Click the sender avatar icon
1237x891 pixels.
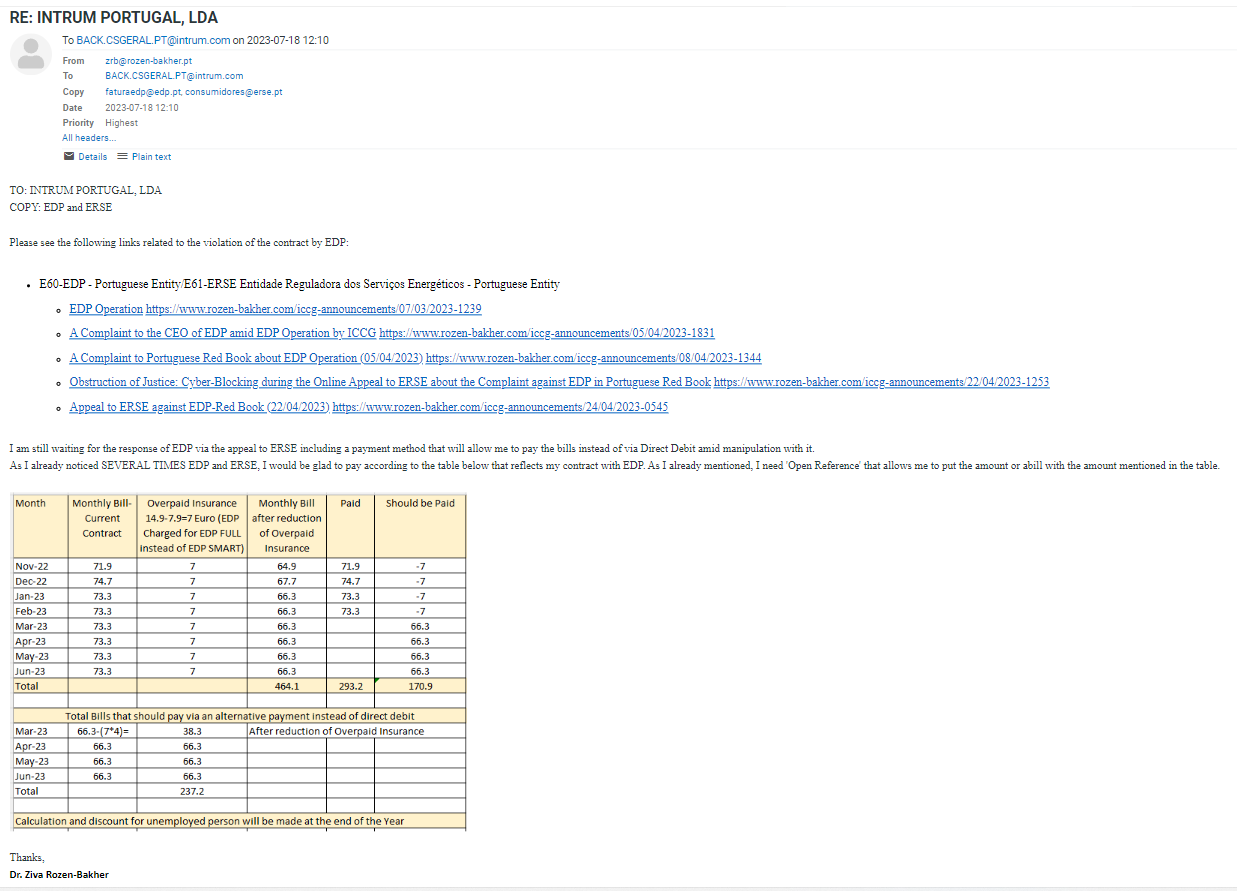[x=31, y=54]
